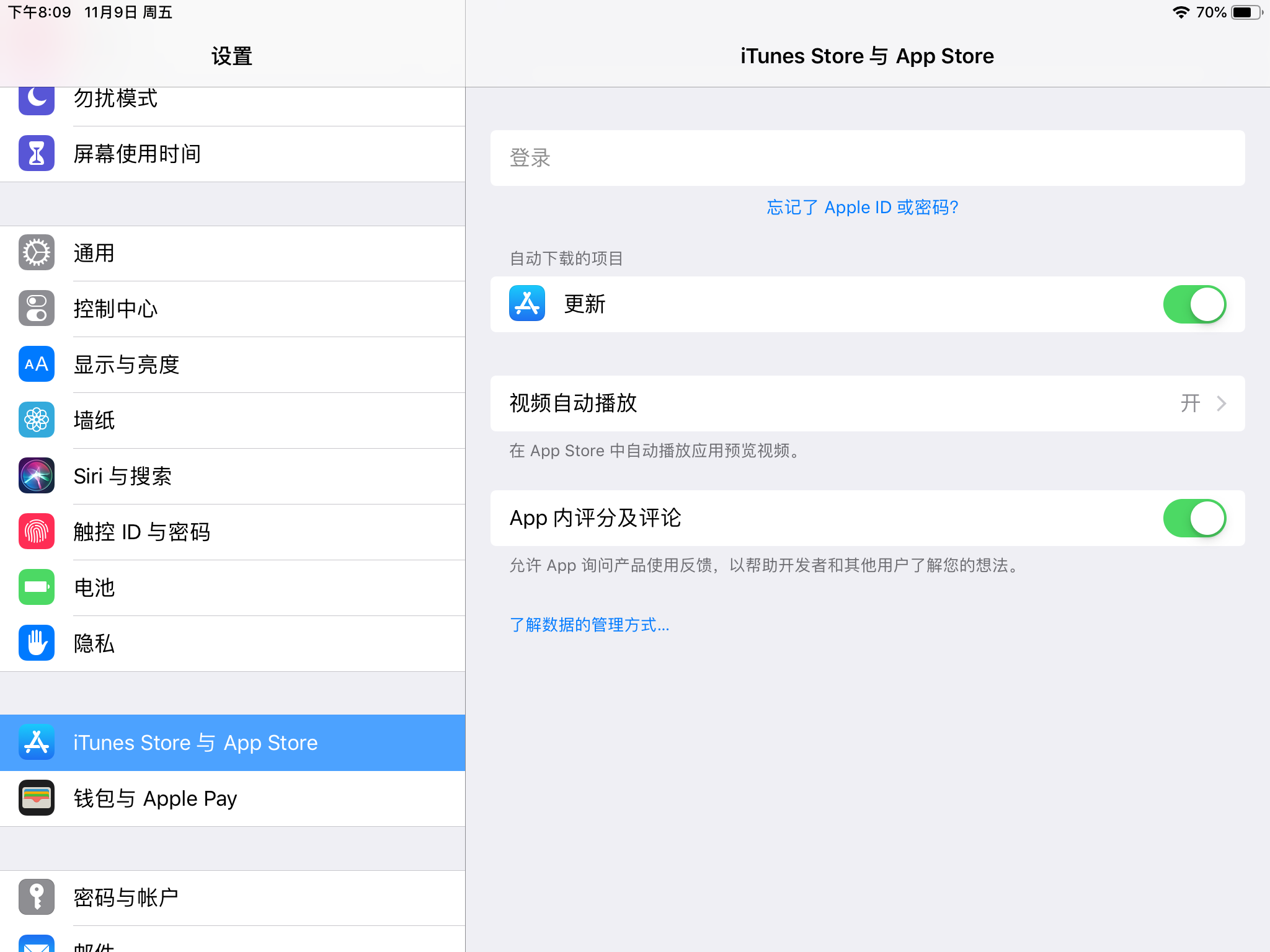Tap the Screen Time hourglass icon
This screenshot has height=952, width=1270.
click(37, 153)
